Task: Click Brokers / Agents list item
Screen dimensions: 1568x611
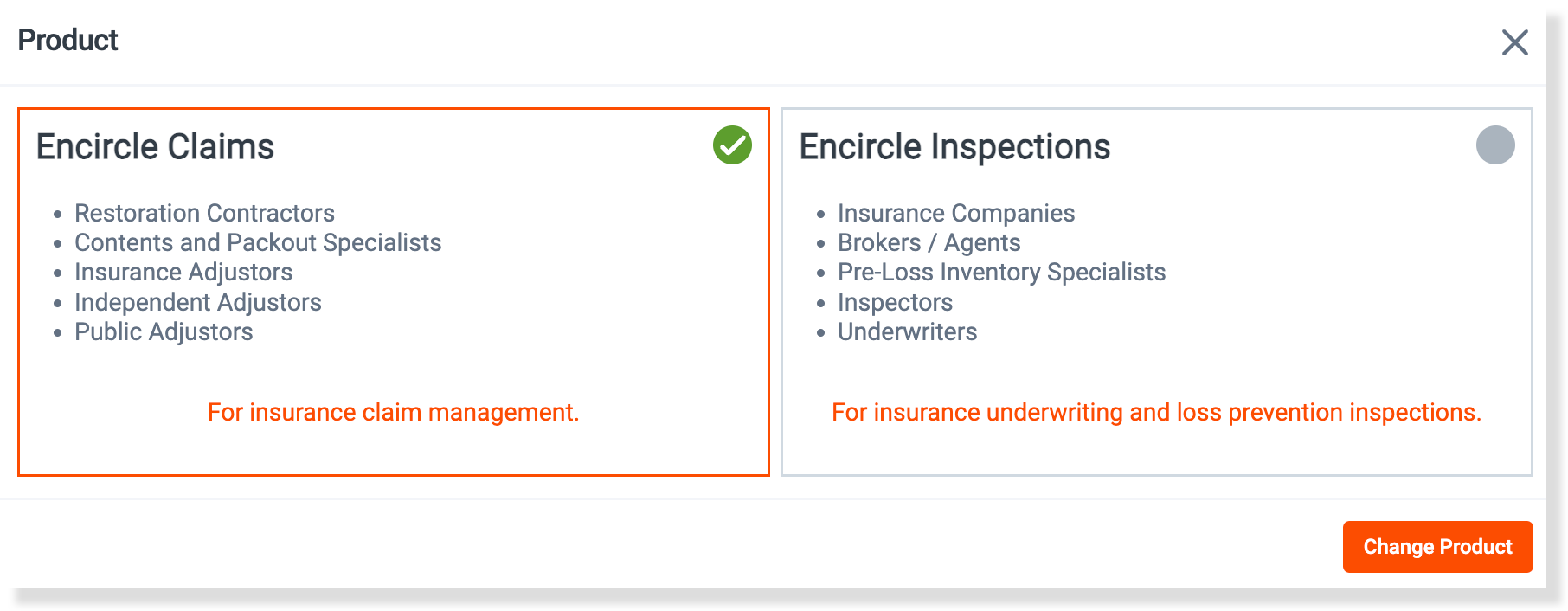Action: [x=929, y=242]
